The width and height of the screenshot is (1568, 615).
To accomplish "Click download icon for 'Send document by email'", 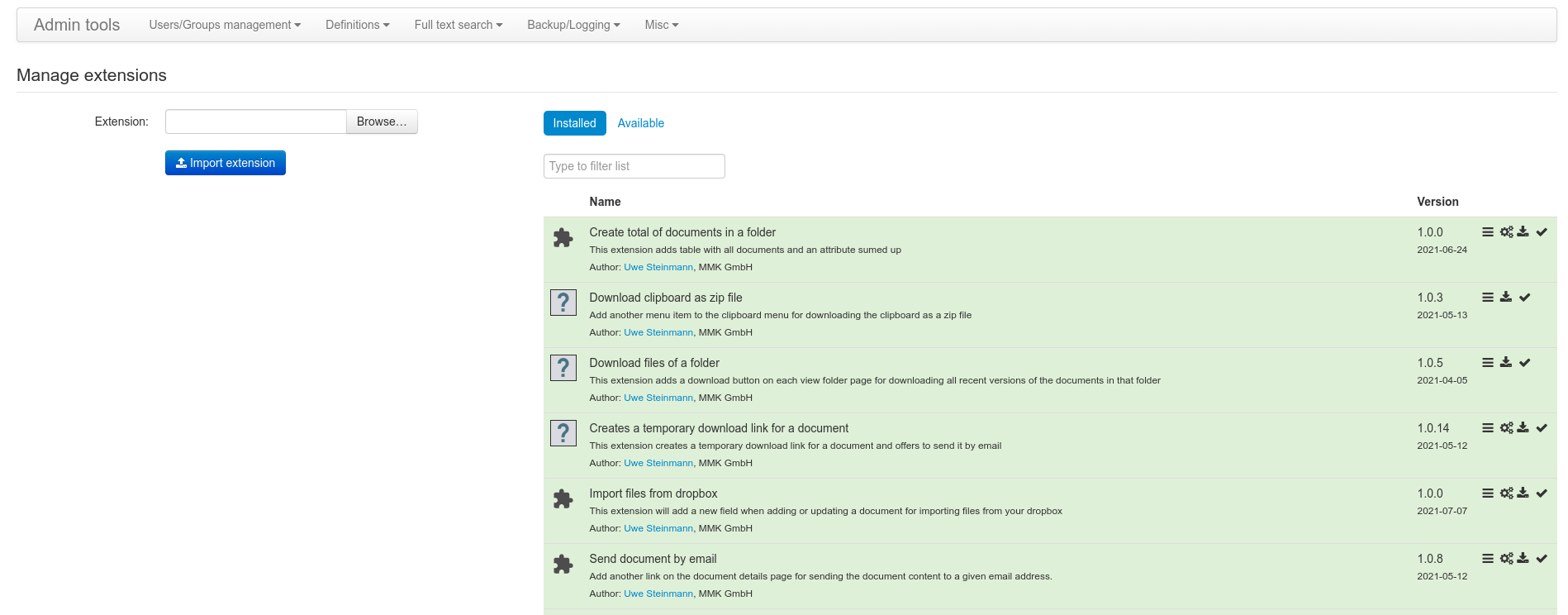I will [1523, 559].
